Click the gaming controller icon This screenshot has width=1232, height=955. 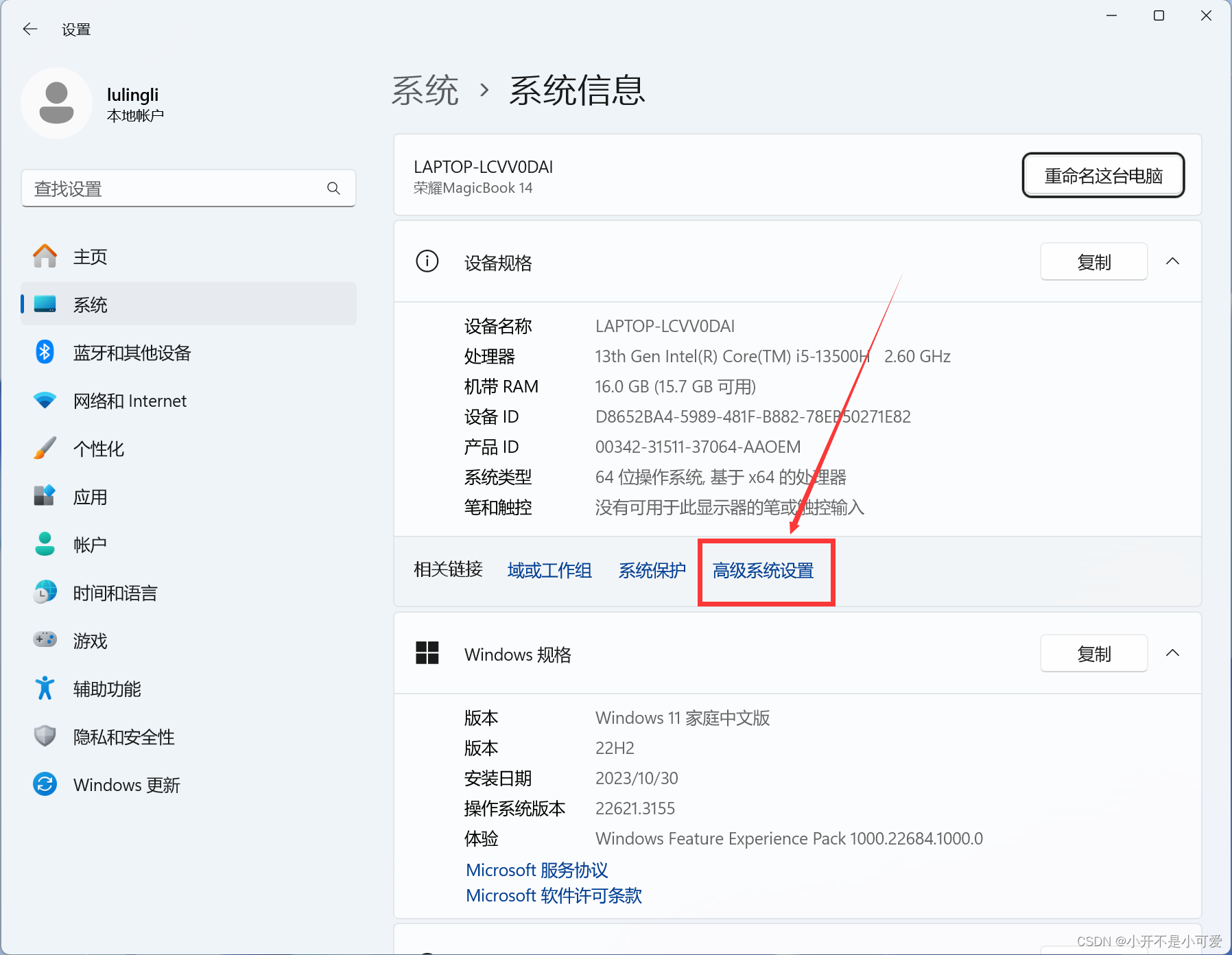tap(45, 639)
